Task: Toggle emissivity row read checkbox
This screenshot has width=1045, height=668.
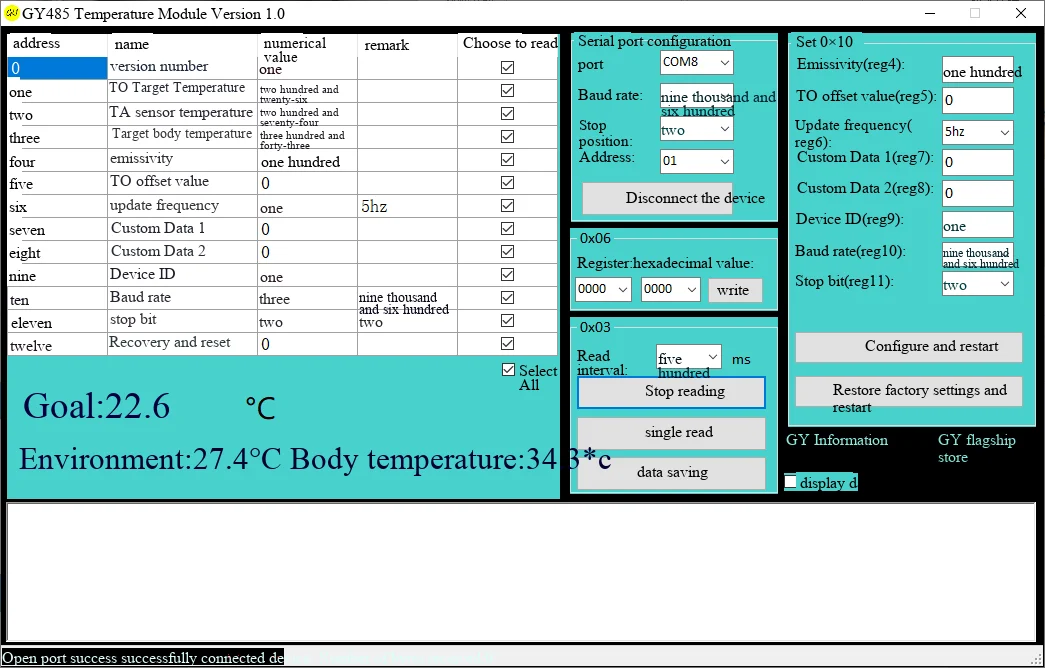Action: [507, 159]
